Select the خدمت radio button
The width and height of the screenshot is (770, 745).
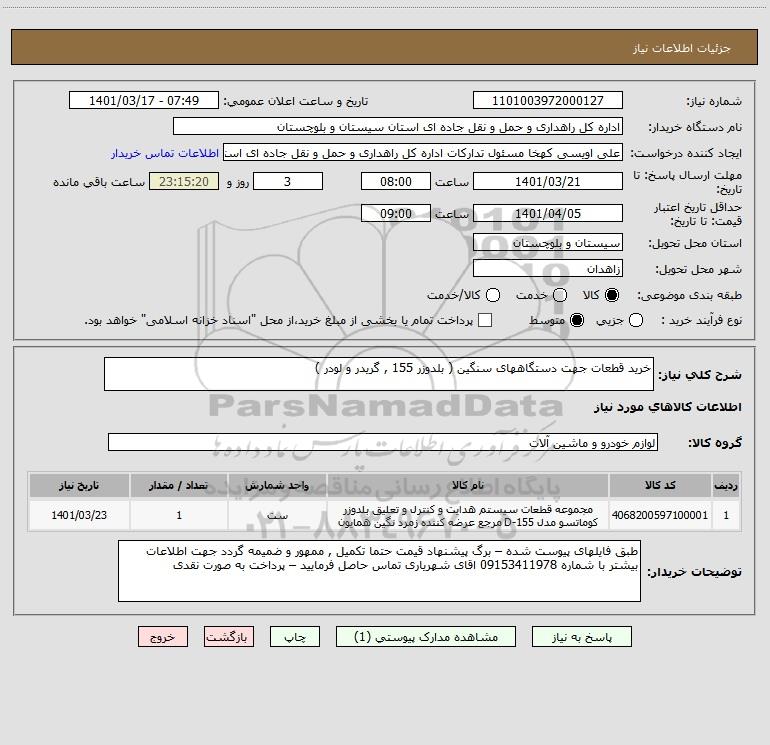tap(560, 295)
